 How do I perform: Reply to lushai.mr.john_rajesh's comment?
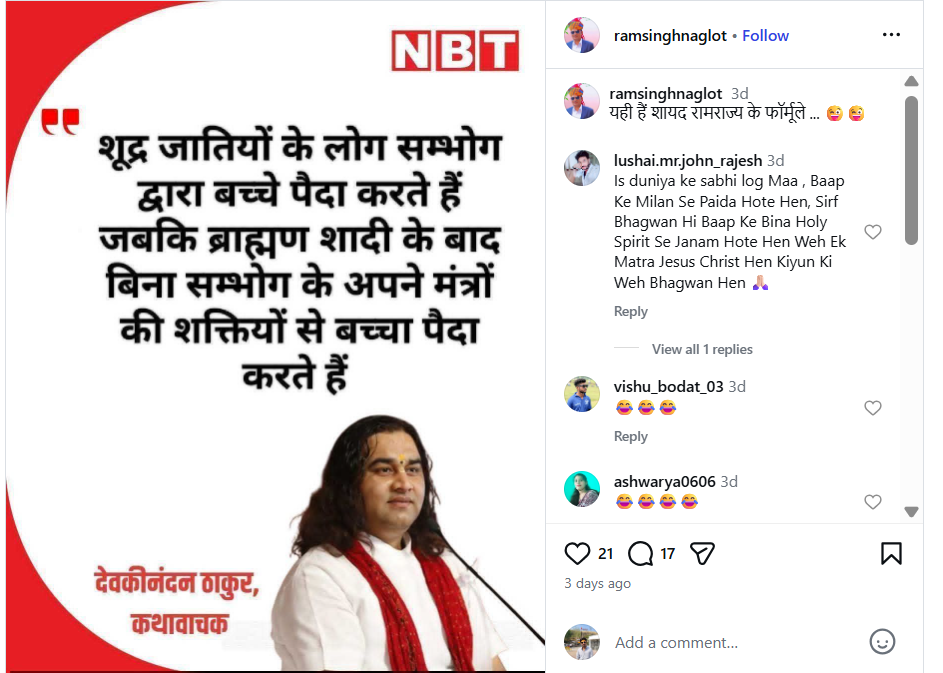[630, 312]
